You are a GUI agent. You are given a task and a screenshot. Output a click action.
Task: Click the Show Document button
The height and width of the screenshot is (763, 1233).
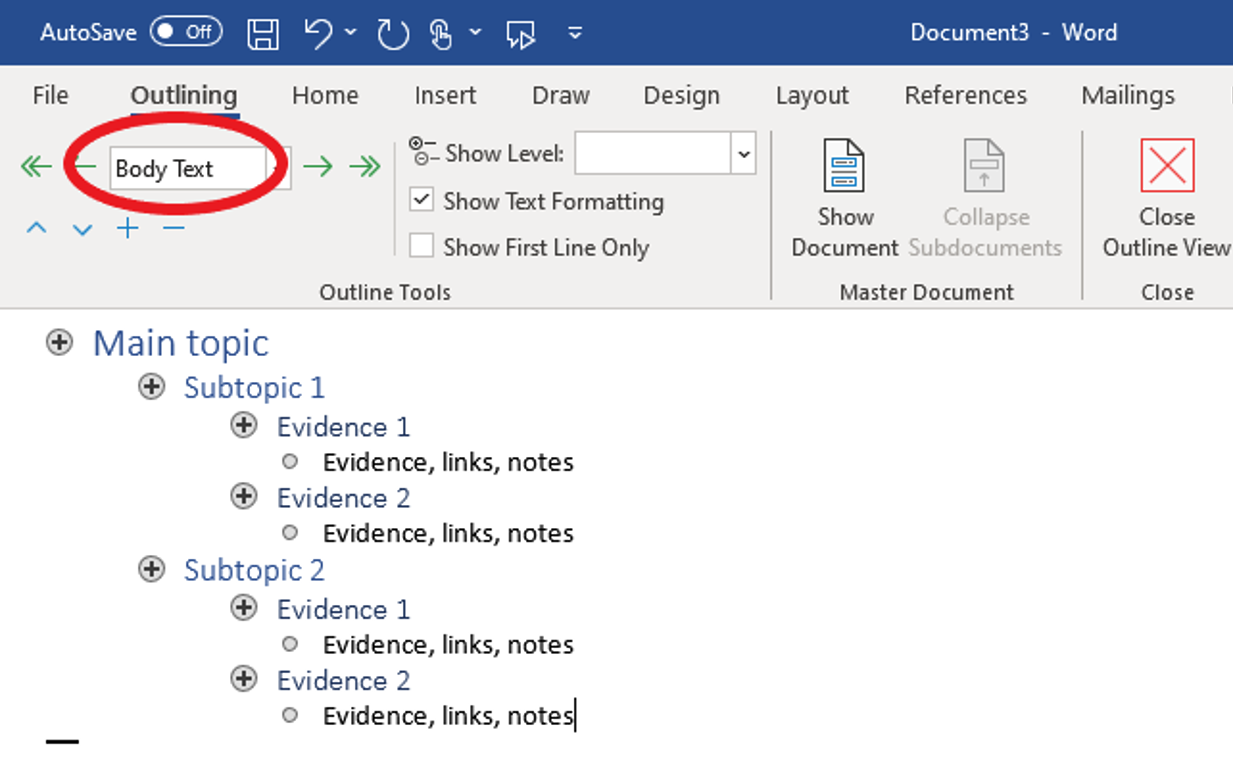coord(845,200)
